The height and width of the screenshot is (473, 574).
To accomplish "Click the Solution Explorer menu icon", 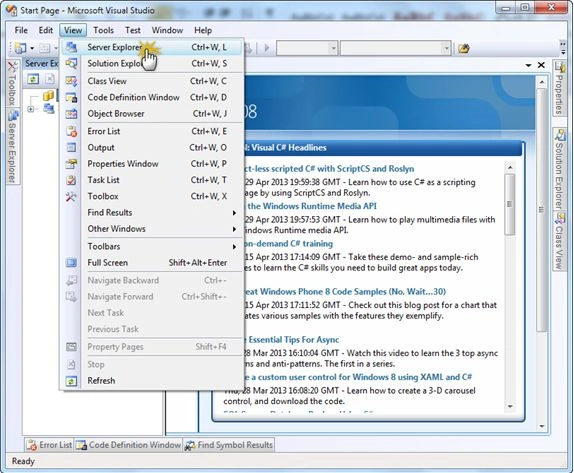I will coord(71,63).
